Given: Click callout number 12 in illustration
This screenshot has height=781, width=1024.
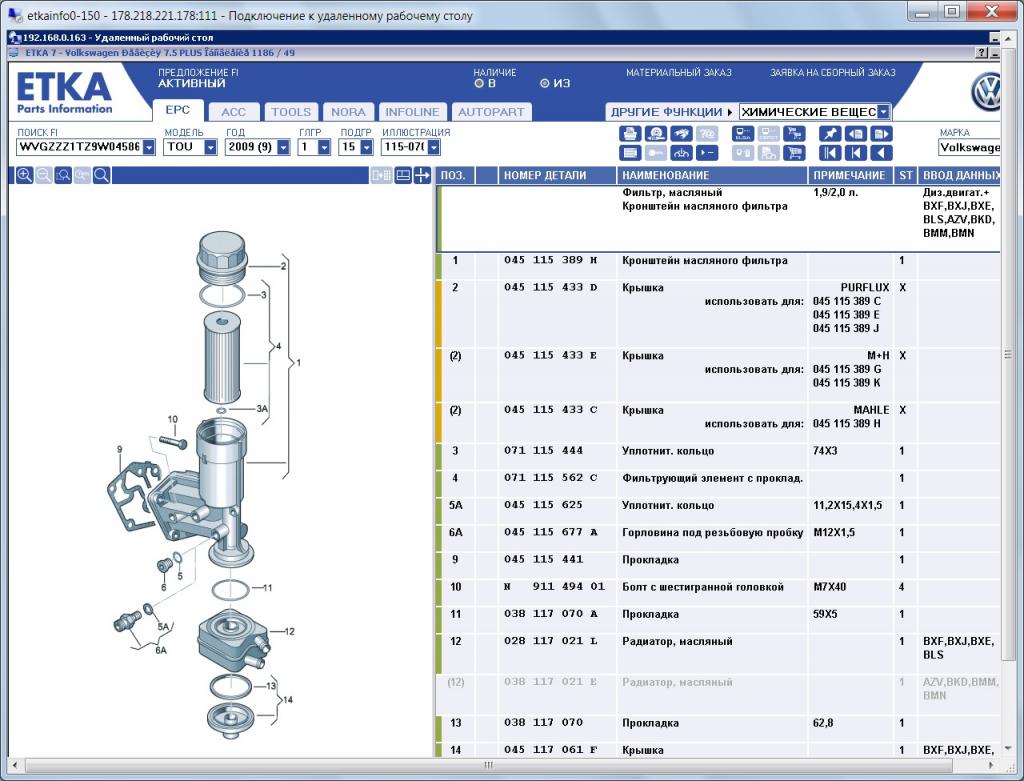Looking at the screenshot, I should (290, 631).
